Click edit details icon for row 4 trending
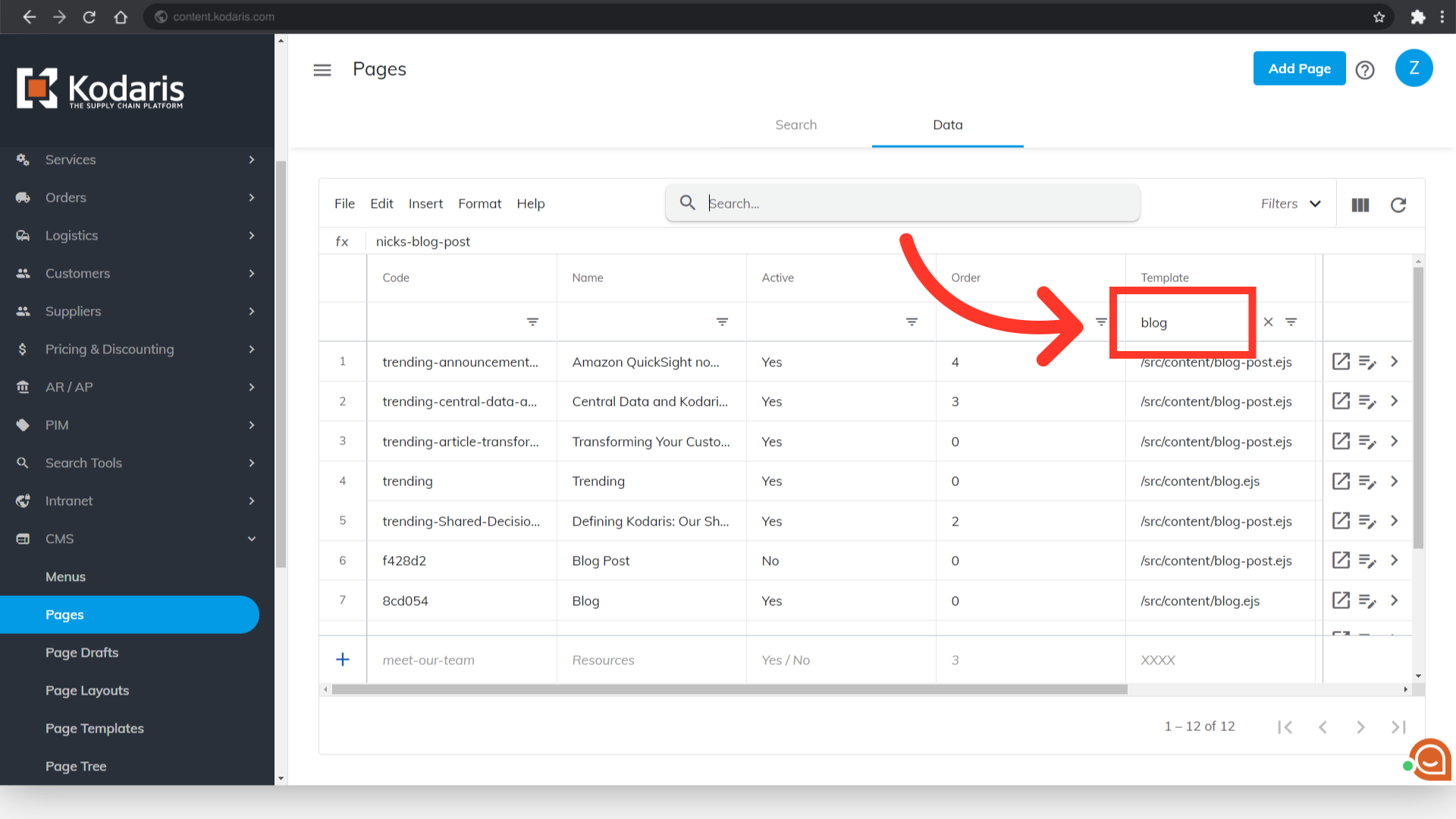The image size is (1456, 819). click(1367, 482)
